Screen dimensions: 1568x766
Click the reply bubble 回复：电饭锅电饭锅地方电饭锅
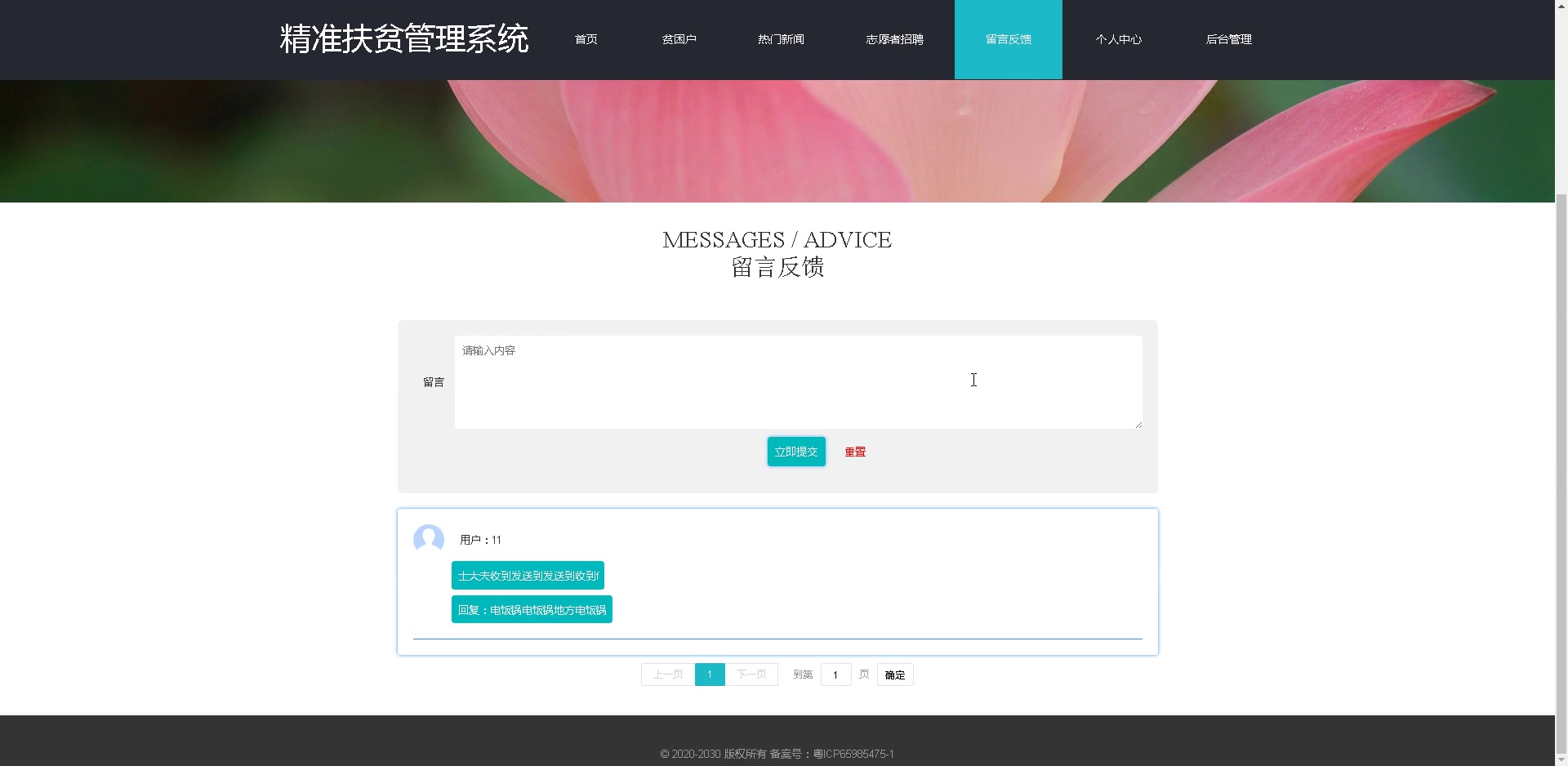532,609
